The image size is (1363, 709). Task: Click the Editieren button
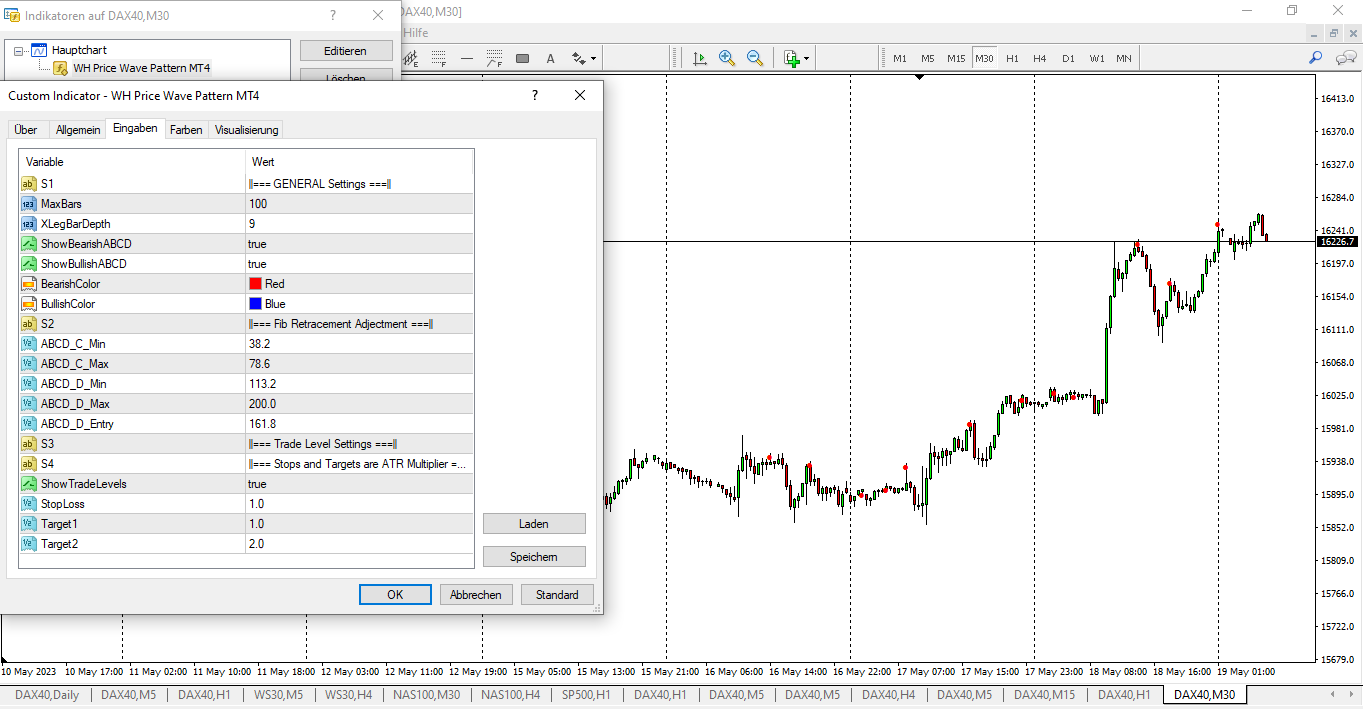pyautogui.click(x=346, y=51)
